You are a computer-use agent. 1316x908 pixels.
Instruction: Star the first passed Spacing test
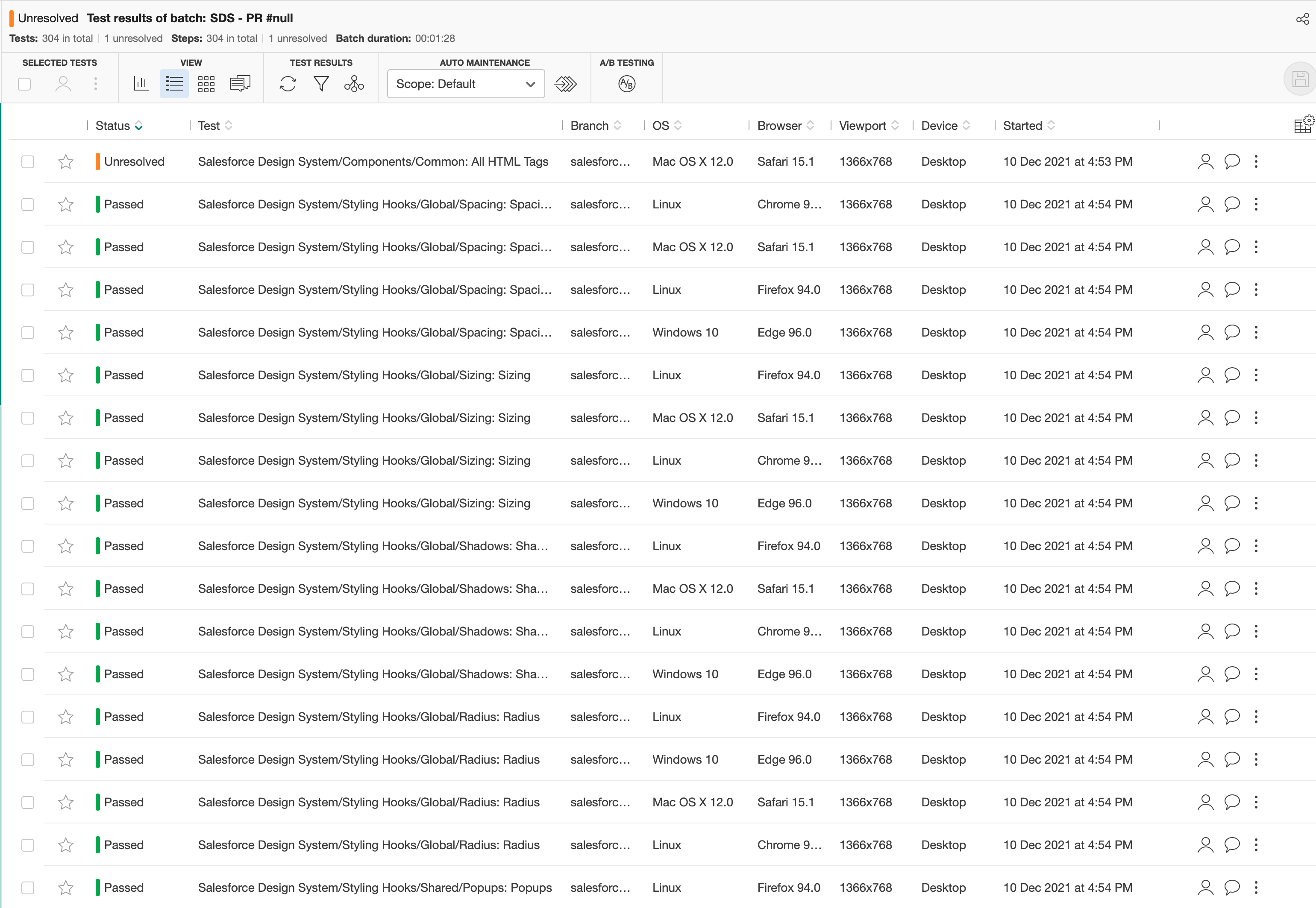click(65, 204)
